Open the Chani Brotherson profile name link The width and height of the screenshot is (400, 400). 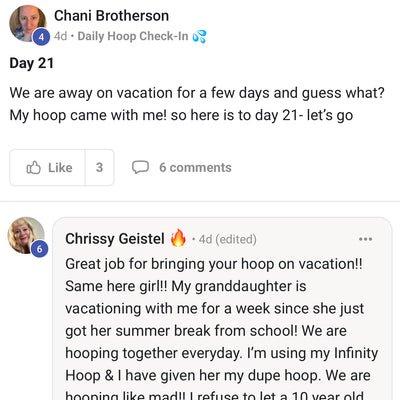[x=111, y=16]
